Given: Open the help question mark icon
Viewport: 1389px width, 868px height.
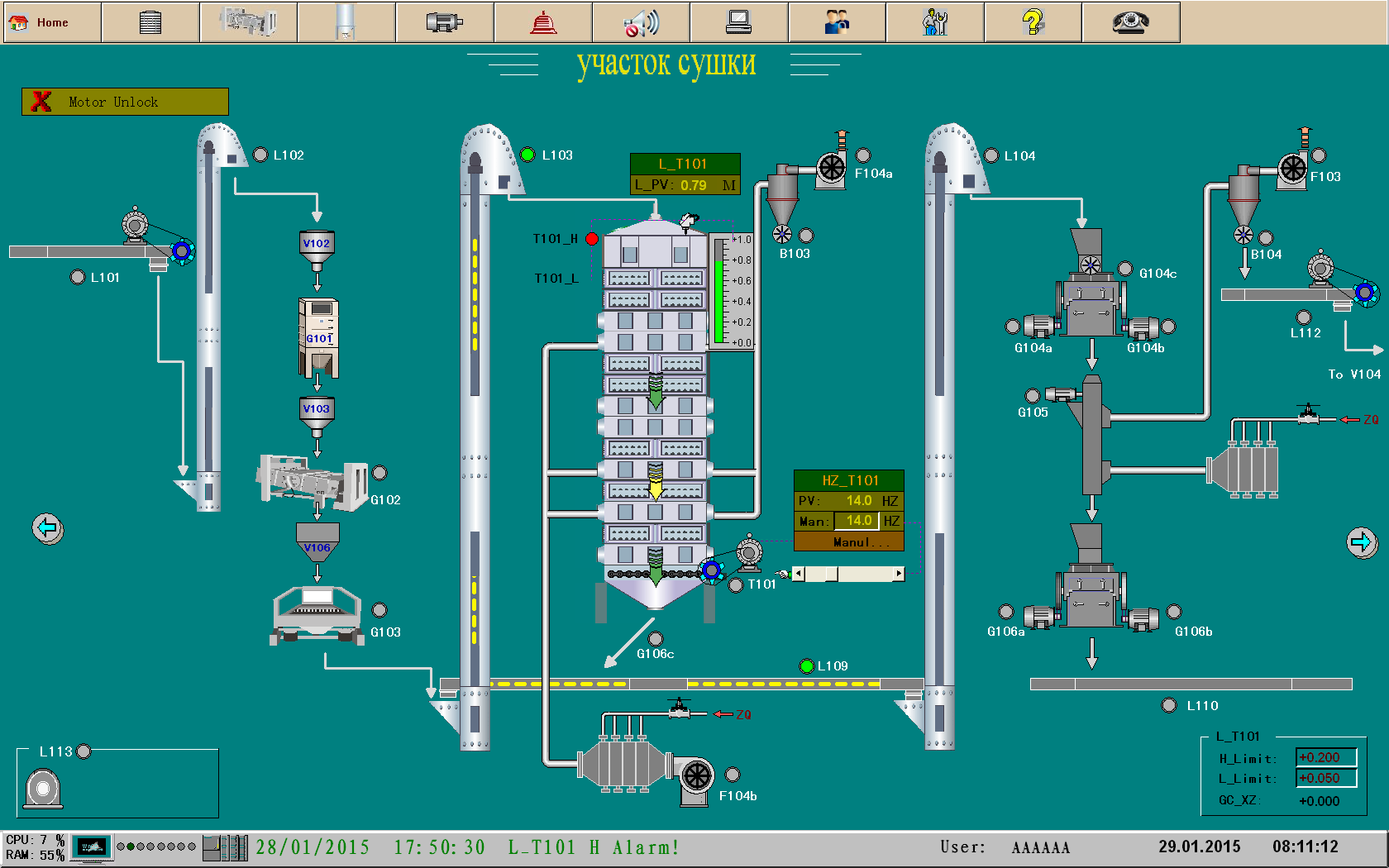Looking at the screenshot, I should pos(1033,22).
